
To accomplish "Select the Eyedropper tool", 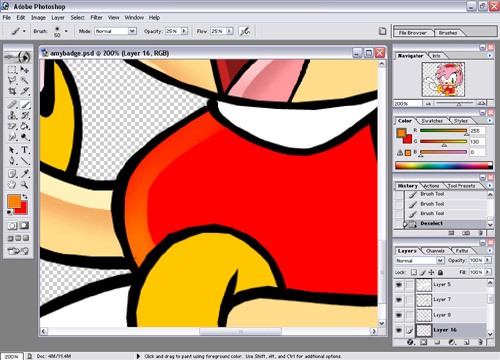I will point(25,174).
